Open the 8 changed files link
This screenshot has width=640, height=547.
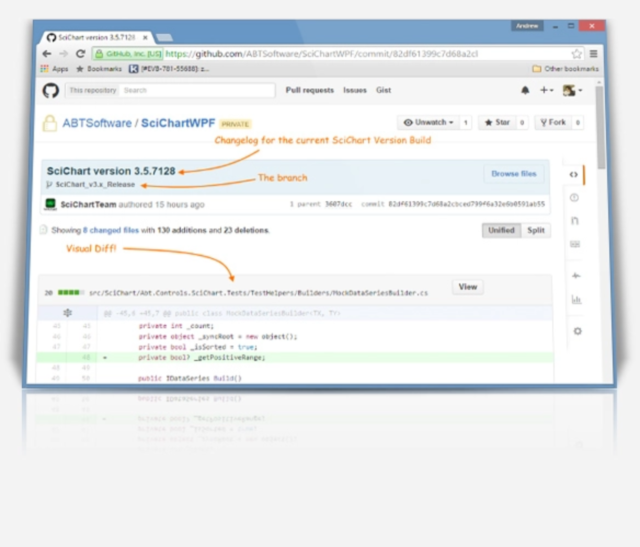pos(112,230)
